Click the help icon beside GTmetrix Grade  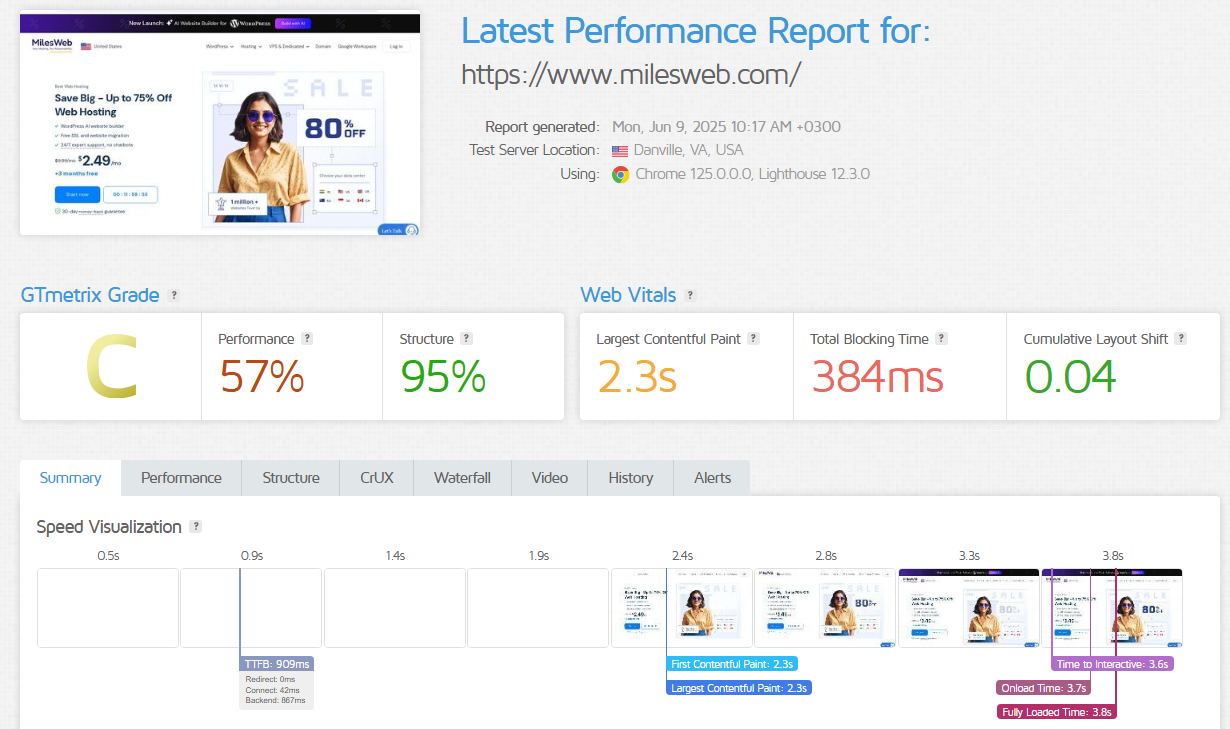tap(174, 295)
